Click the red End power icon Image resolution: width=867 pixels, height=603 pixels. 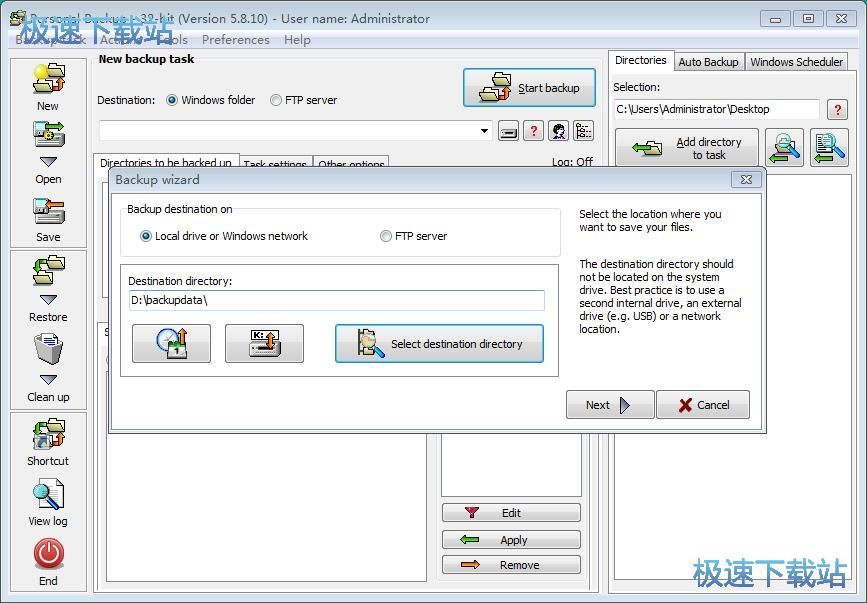[49, 554]
